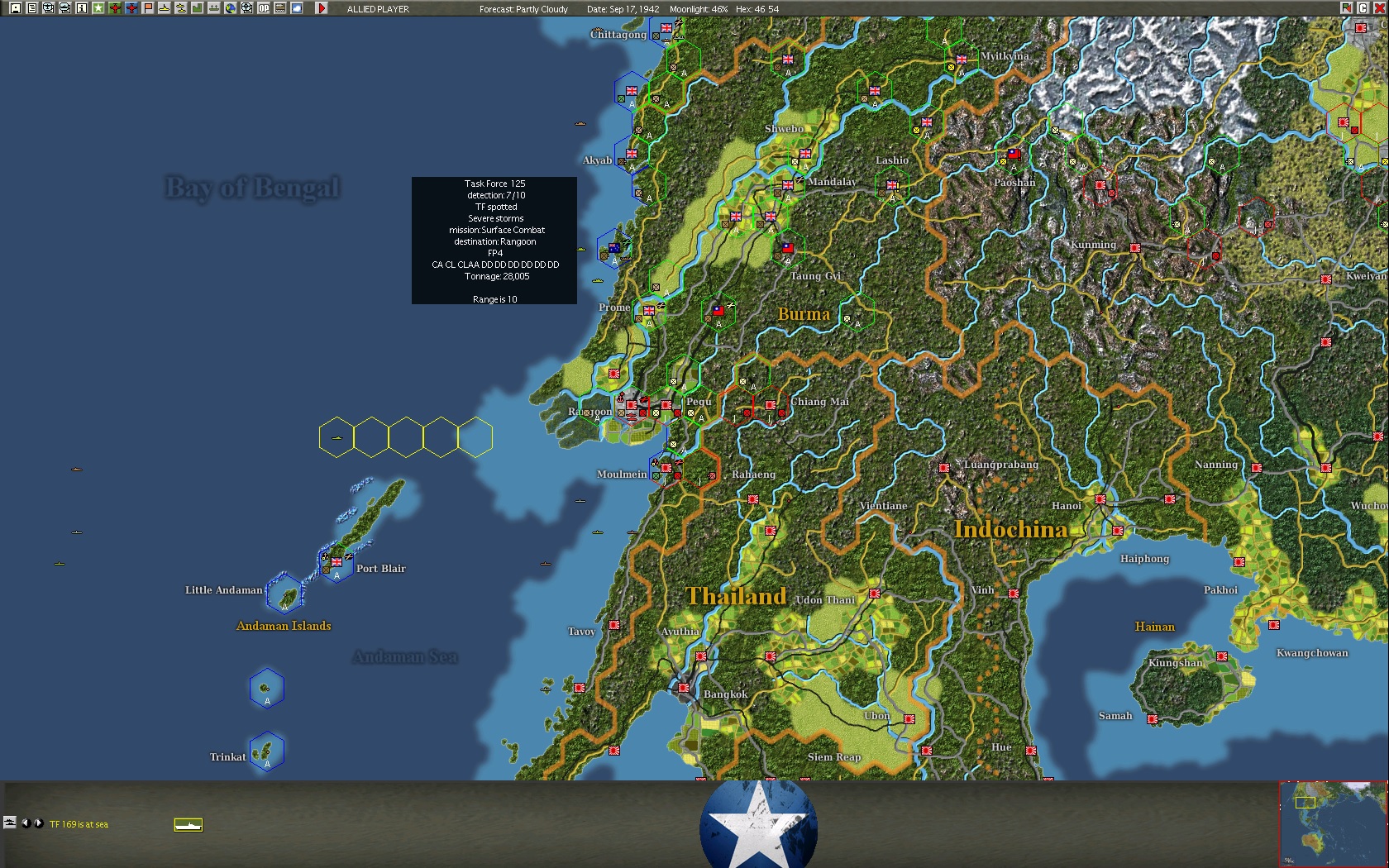Click the 'TF 169 is at sea' text
Screen dimensions: 1389x868
click(79, 824)
